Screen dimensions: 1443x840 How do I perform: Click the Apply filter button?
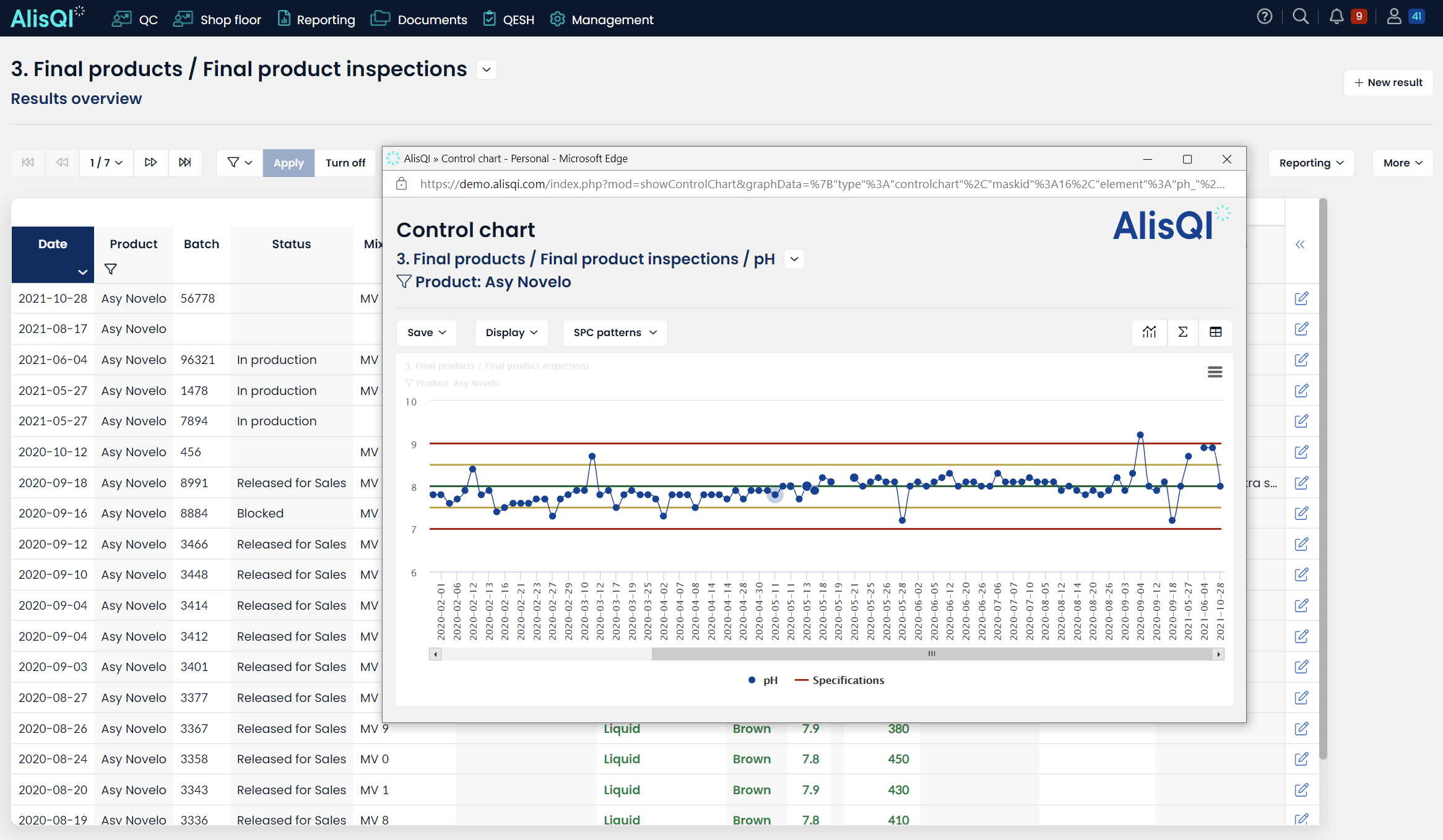click(288, 163)
